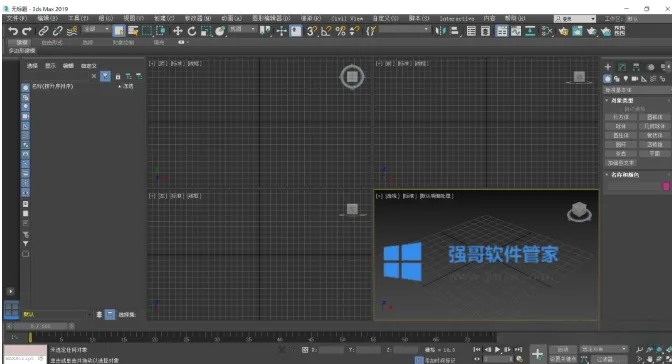
Task: Activate the Select and Rotate tool
Action: [x=192, y=31]
